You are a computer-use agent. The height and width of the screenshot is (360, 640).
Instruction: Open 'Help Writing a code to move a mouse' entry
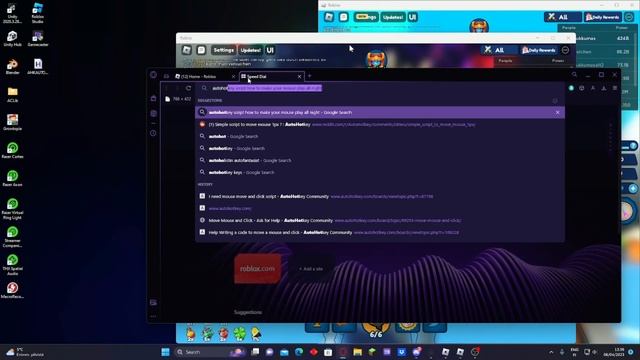(x=380, y=232)
